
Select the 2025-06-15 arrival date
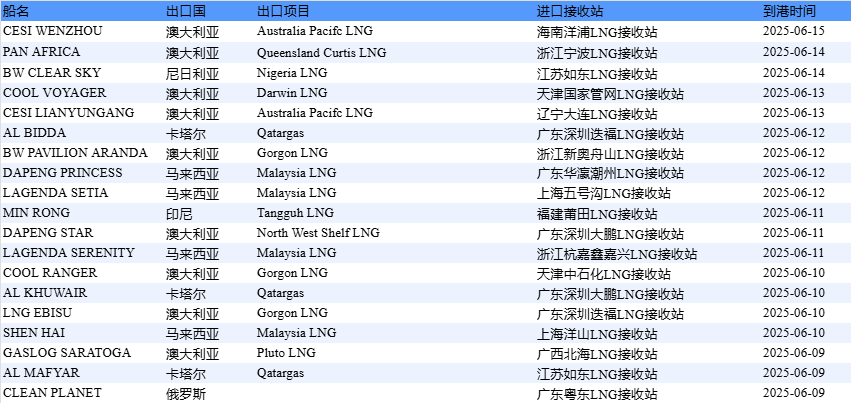pos(793,31)
